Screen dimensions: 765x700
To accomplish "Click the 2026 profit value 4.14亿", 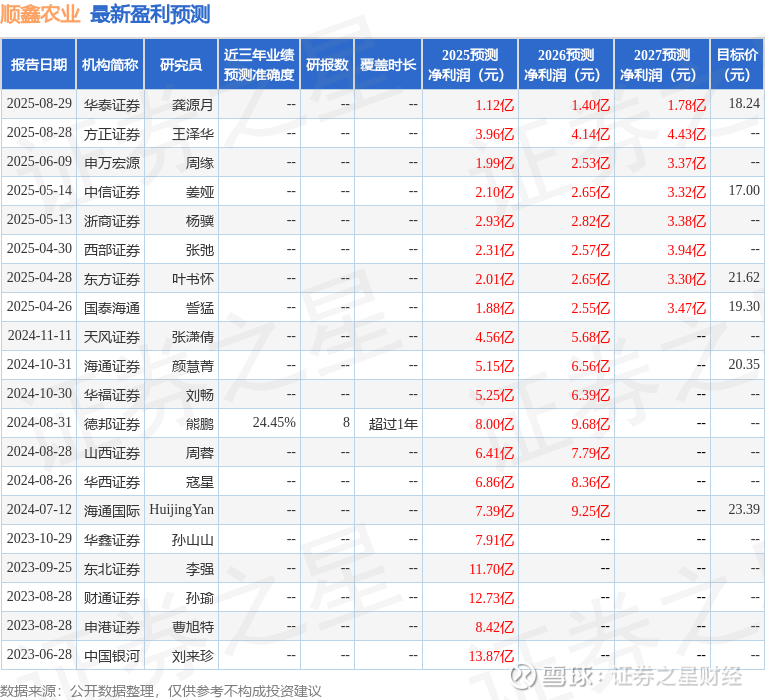I will [x=590, y=134].
